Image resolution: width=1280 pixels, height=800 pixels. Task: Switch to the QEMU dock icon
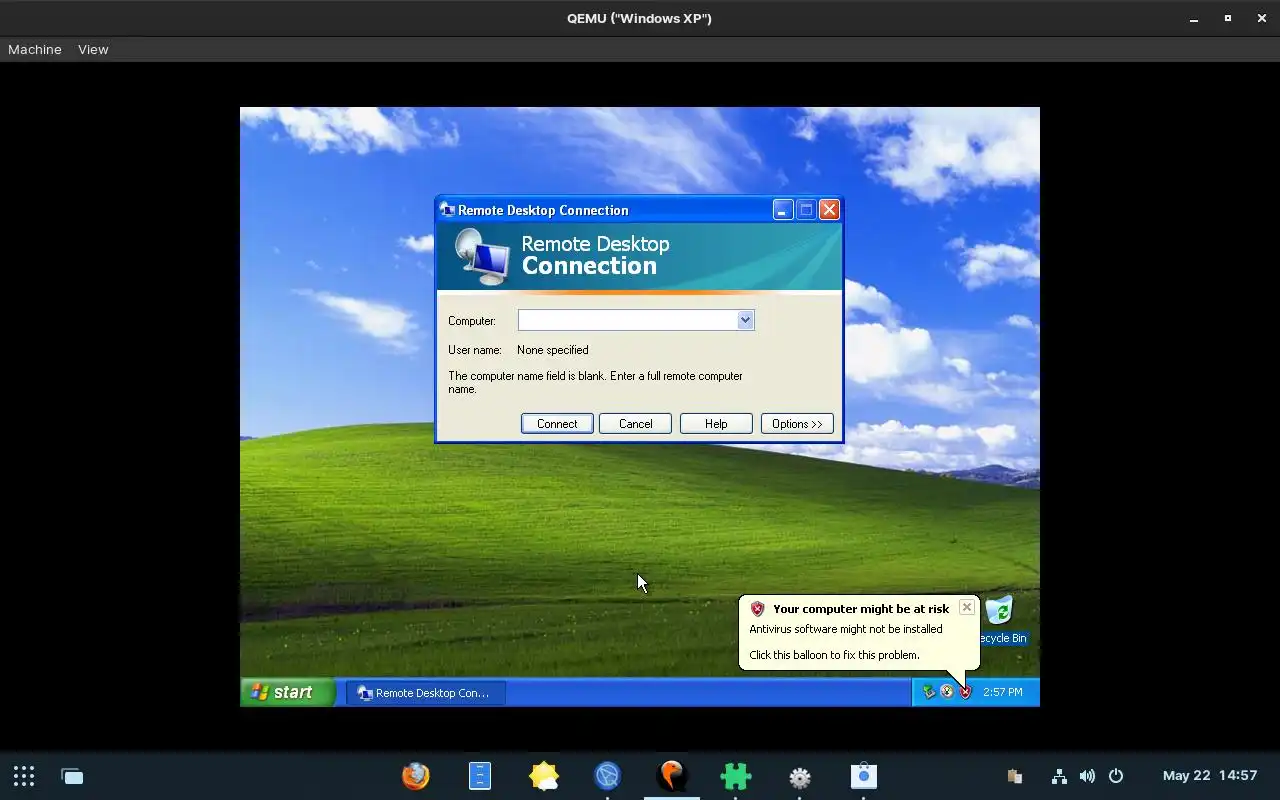tap(672, 776)
